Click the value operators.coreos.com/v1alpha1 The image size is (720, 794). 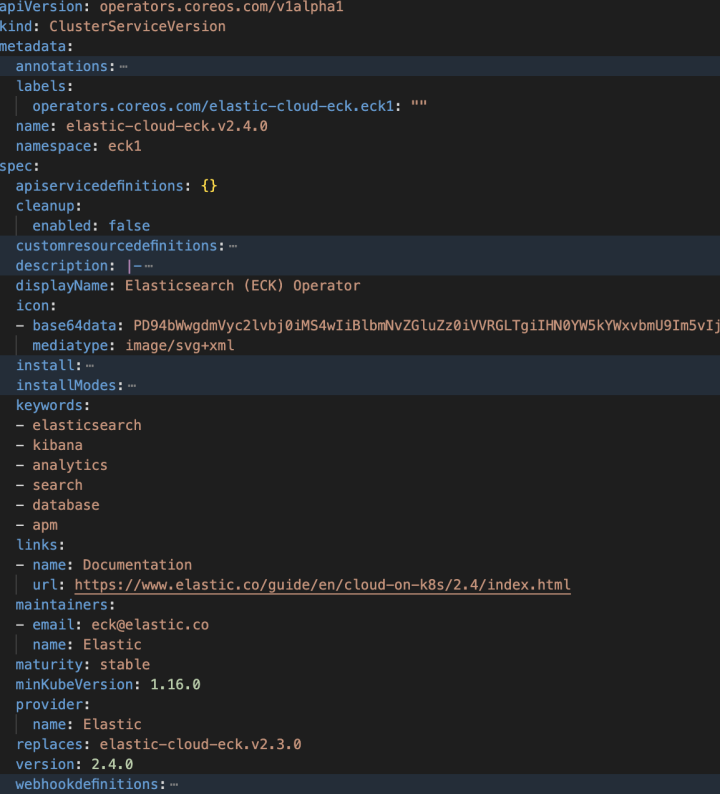tap(221, 7)
